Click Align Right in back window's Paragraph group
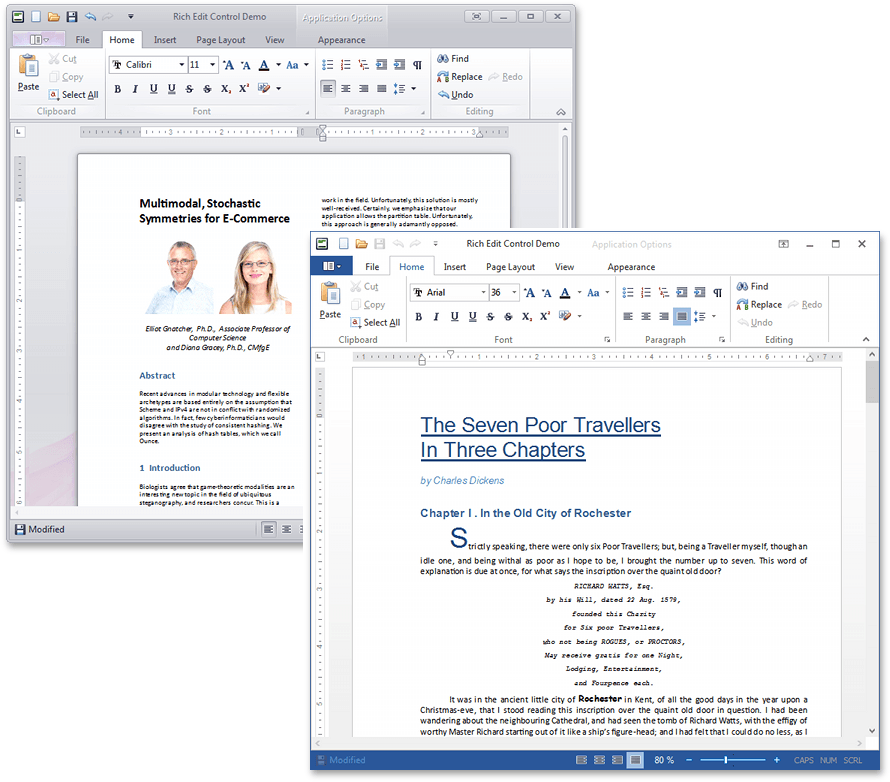890x782 pixels. pos(363,89)
